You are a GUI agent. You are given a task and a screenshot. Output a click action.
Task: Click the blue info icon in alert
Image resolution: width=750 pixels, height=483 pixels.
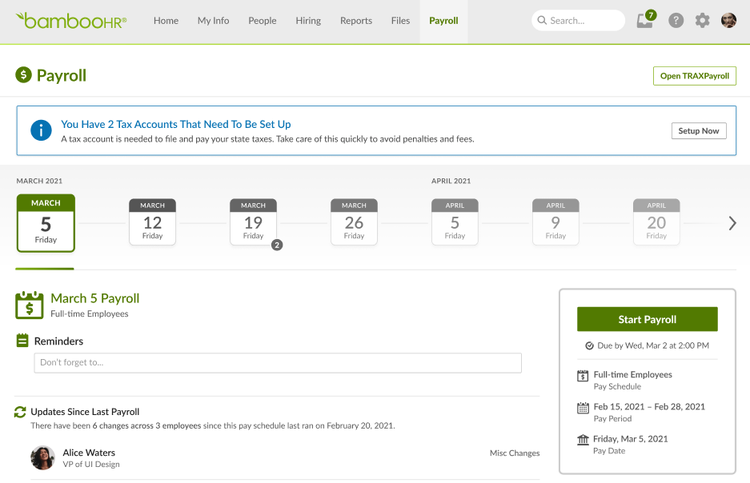41,130
